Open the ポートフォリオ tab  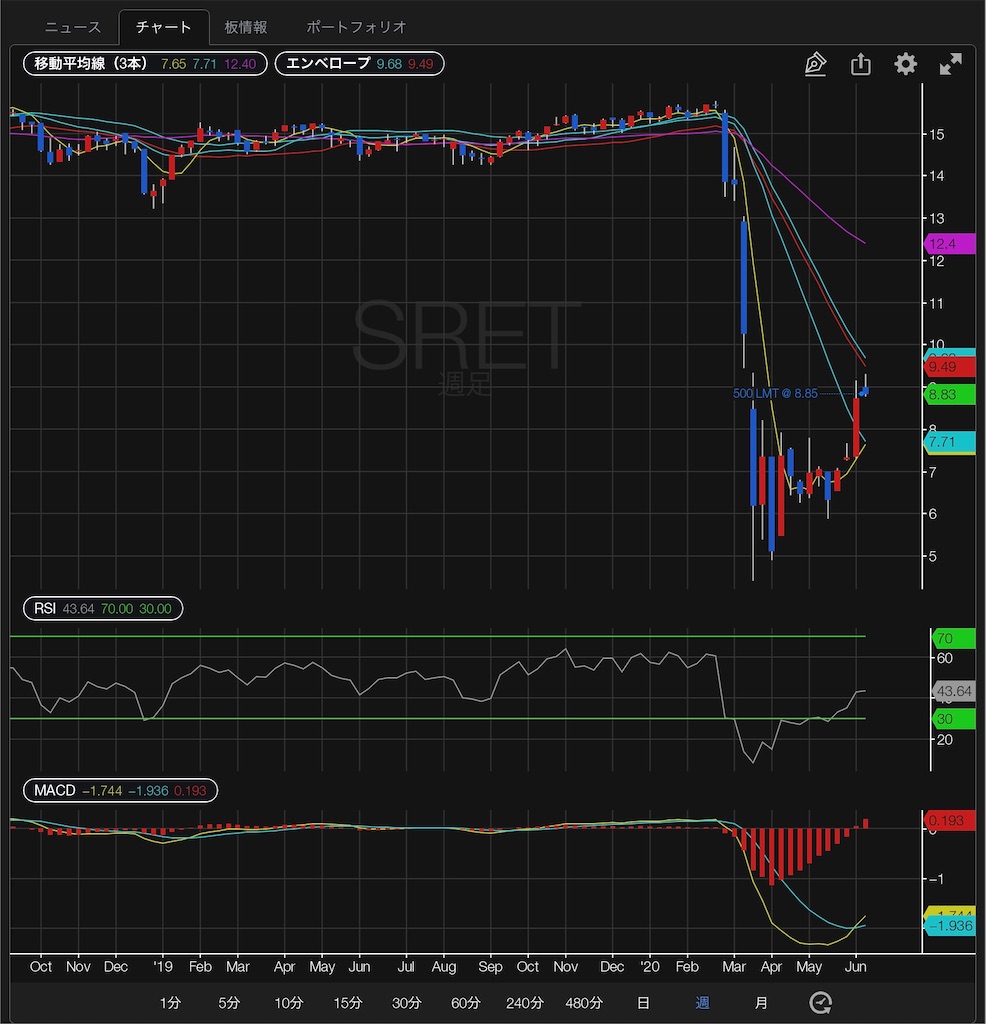(x=357, y=27)
